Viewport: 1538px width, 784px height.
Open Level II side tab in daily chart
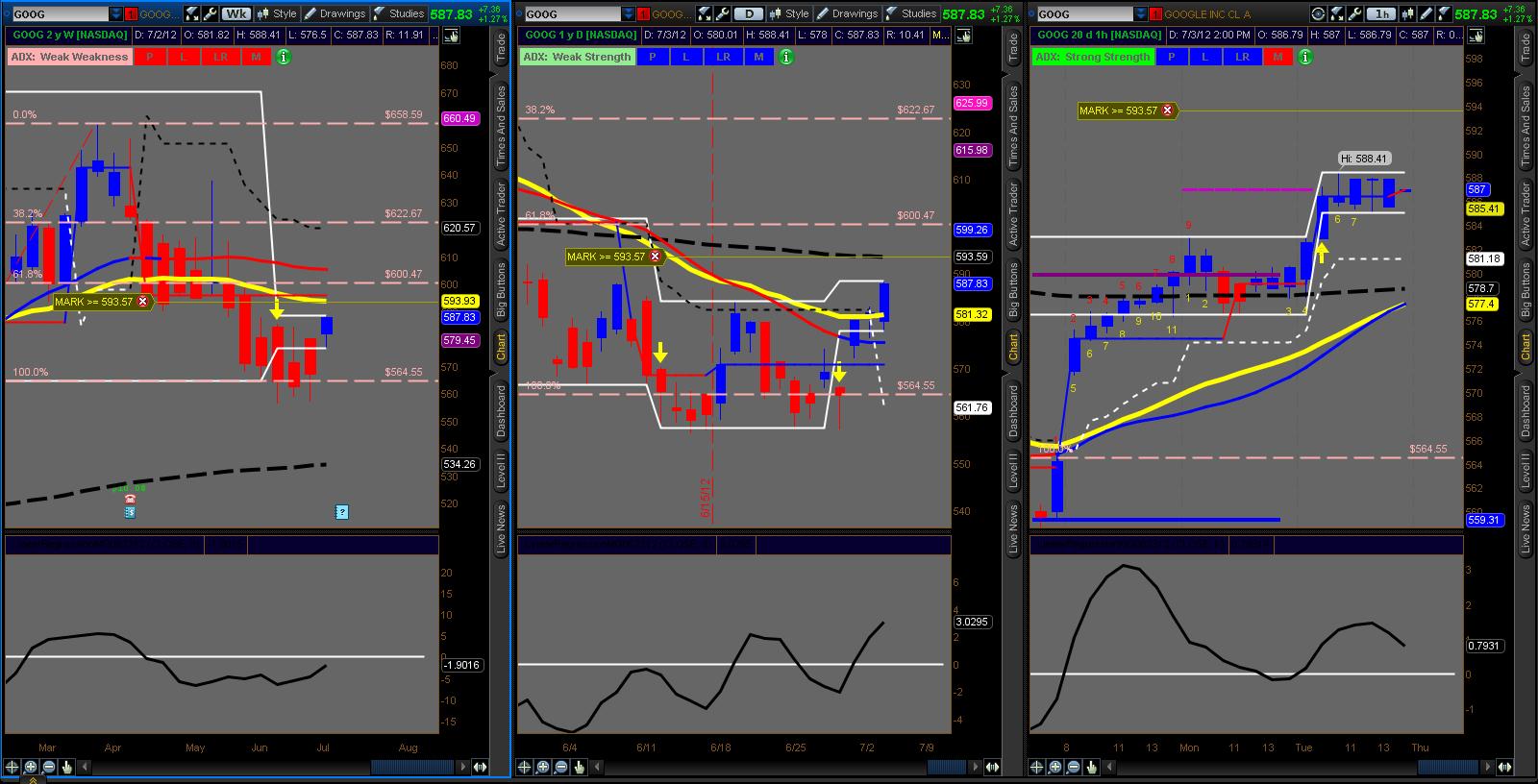click(x=1013, y=471)
